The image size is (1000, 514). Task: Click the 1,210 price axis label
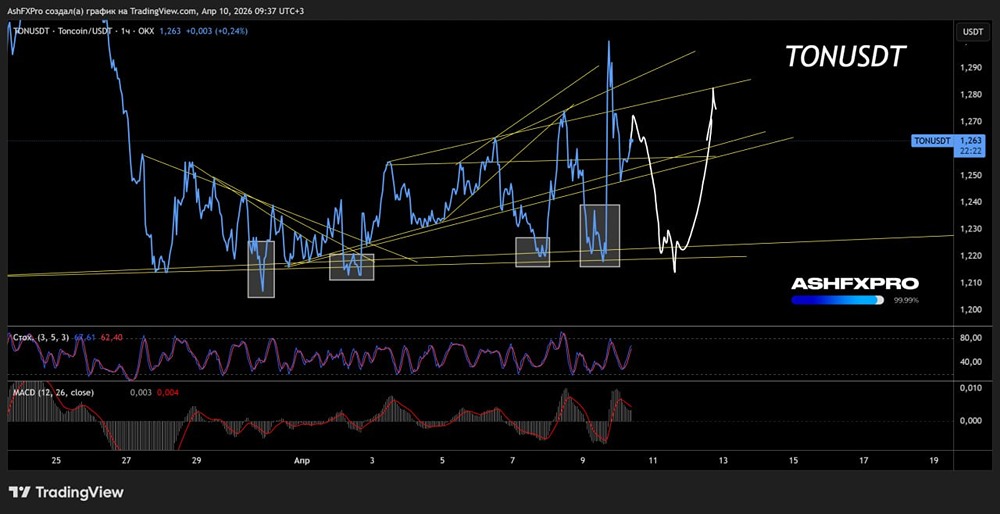[969, 283]
